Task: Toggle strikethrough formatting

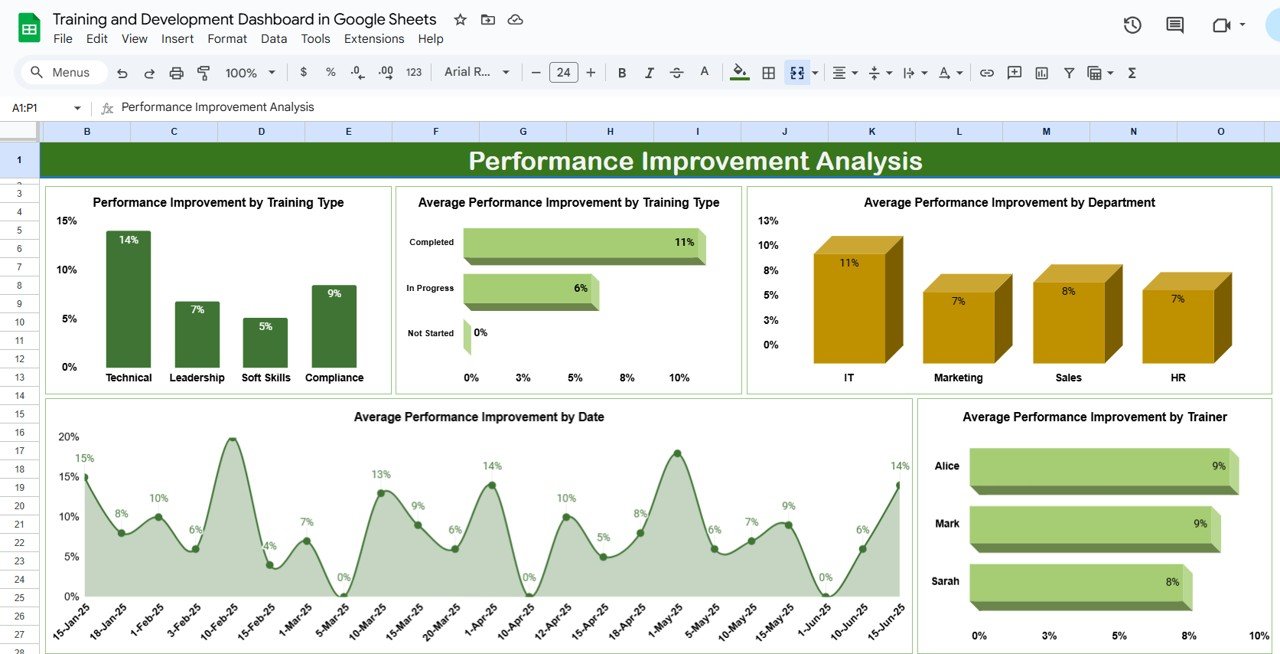Action: [677, 73]
